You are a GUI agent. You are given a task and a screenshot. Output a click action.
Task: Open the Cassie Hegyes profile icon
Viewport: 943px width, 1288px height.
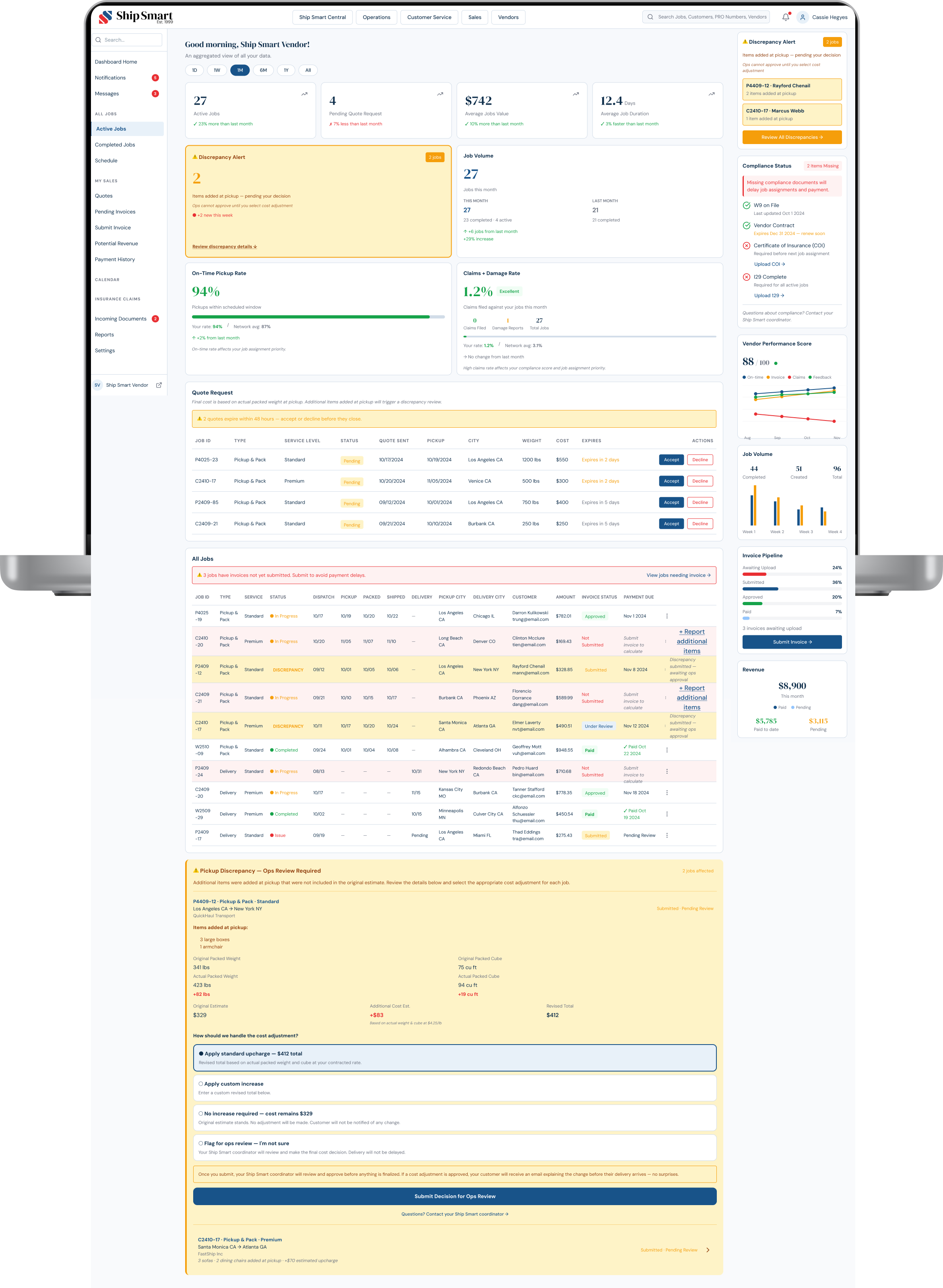click(x=803, y=17)
